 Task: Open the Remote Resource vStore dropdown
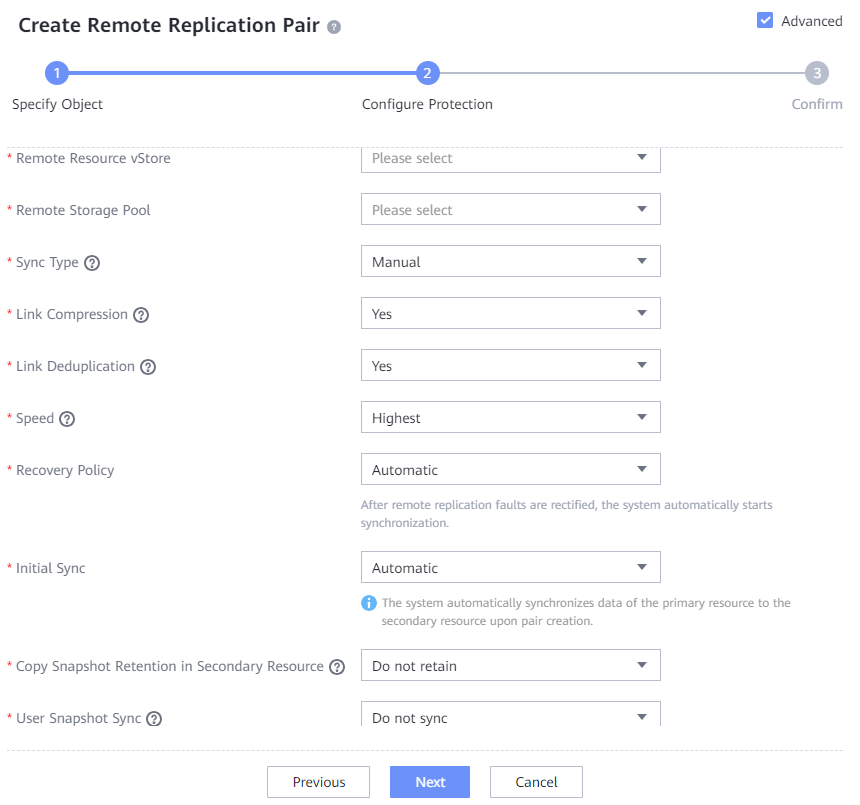pyautogui.click(x=510, y=158)
